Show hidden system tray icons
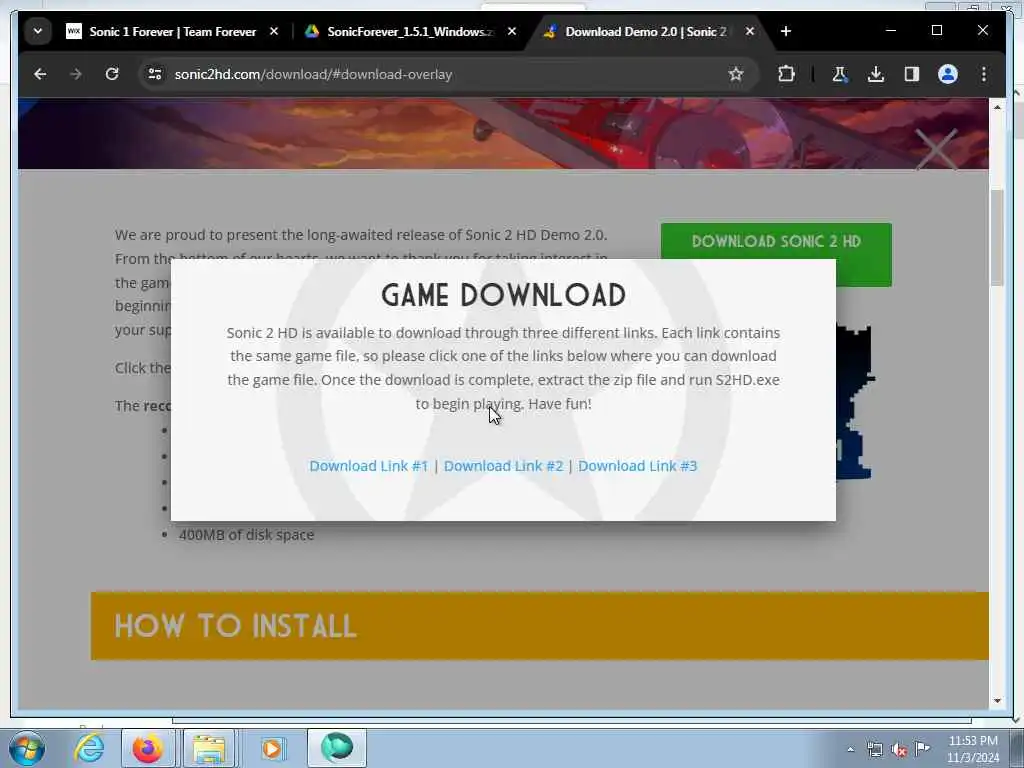Screen dimensions: 1024x768 850,749
